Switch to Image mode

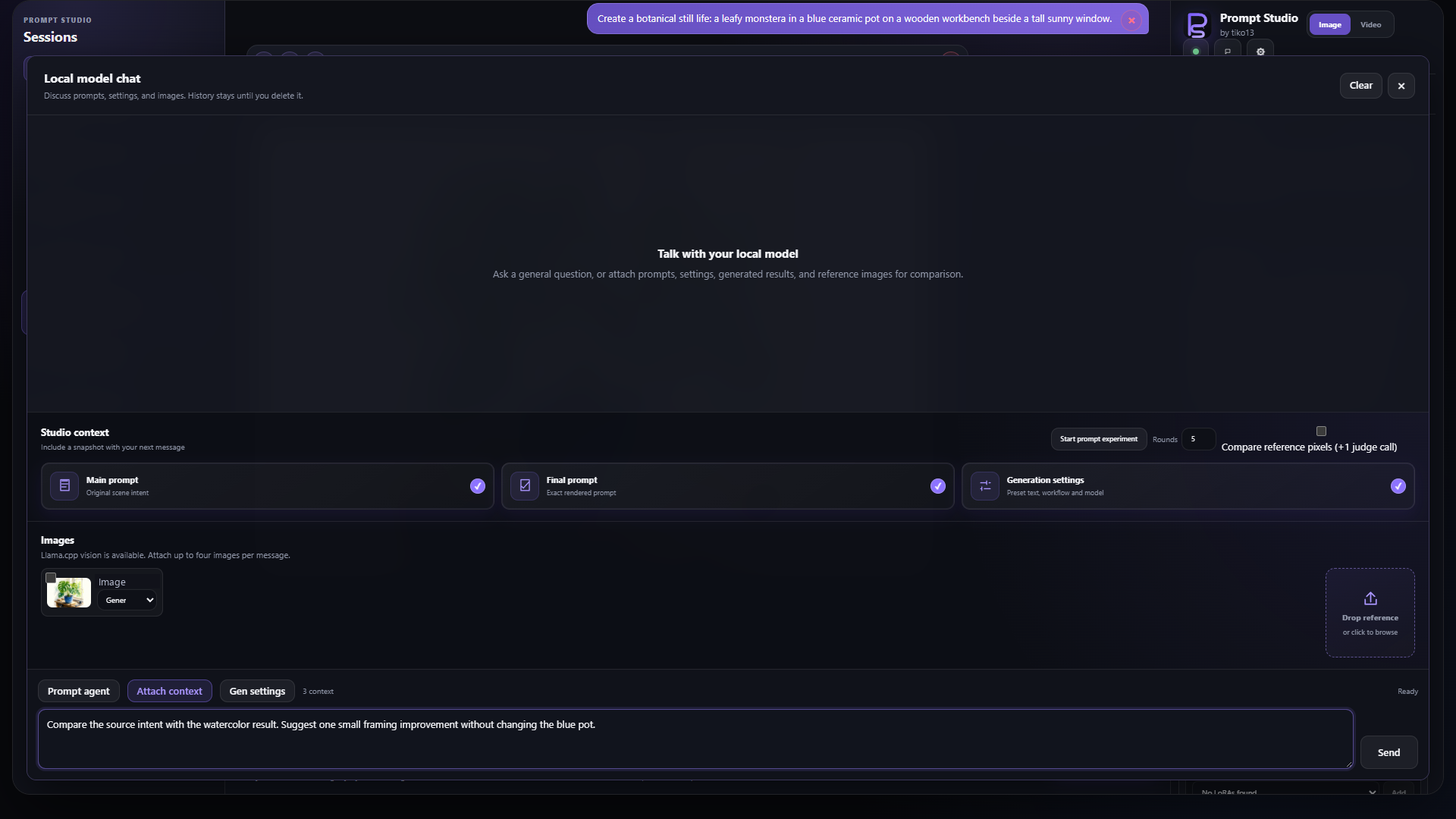pyautogui.click(x=1329, y=25)
